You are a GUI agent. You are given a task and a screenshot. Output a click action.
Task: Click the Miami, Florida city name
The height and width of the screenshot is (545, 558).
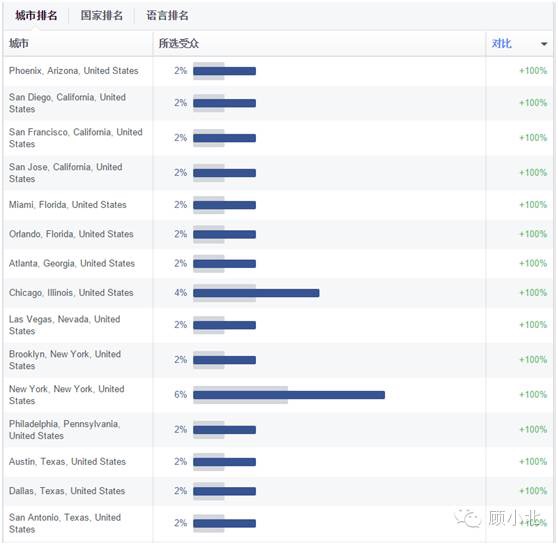click(68, 205)
